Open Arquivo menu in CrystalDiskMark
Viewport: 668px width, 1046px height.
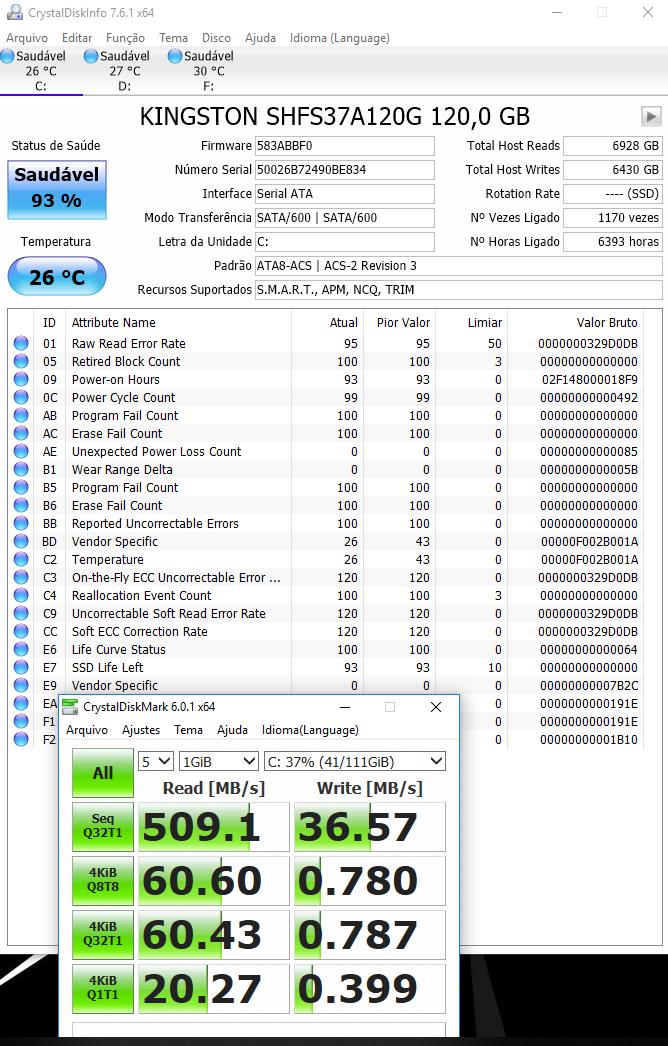87,730
